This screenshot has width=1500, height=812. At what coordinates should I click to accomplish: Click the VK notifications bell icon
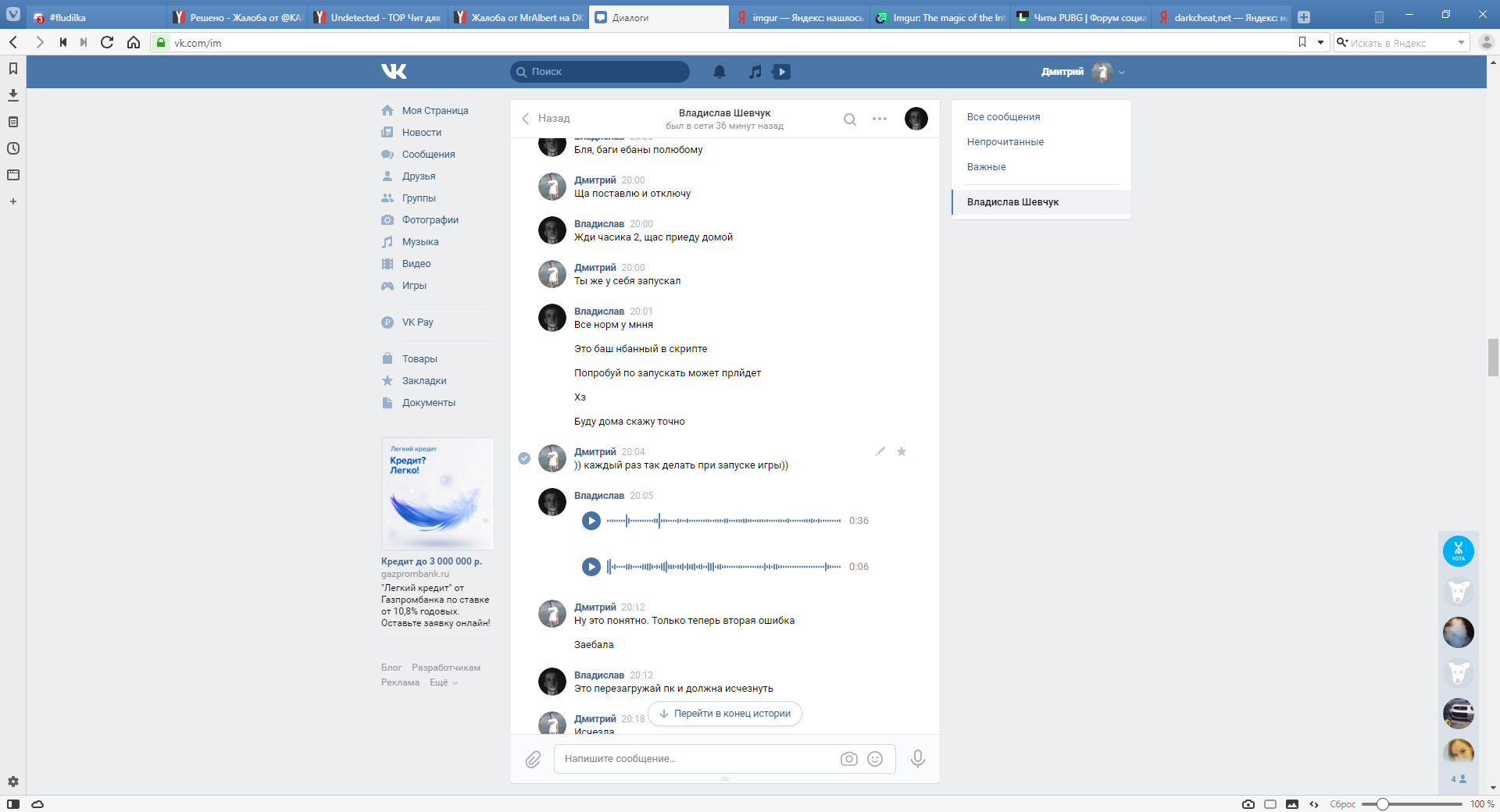719,72
